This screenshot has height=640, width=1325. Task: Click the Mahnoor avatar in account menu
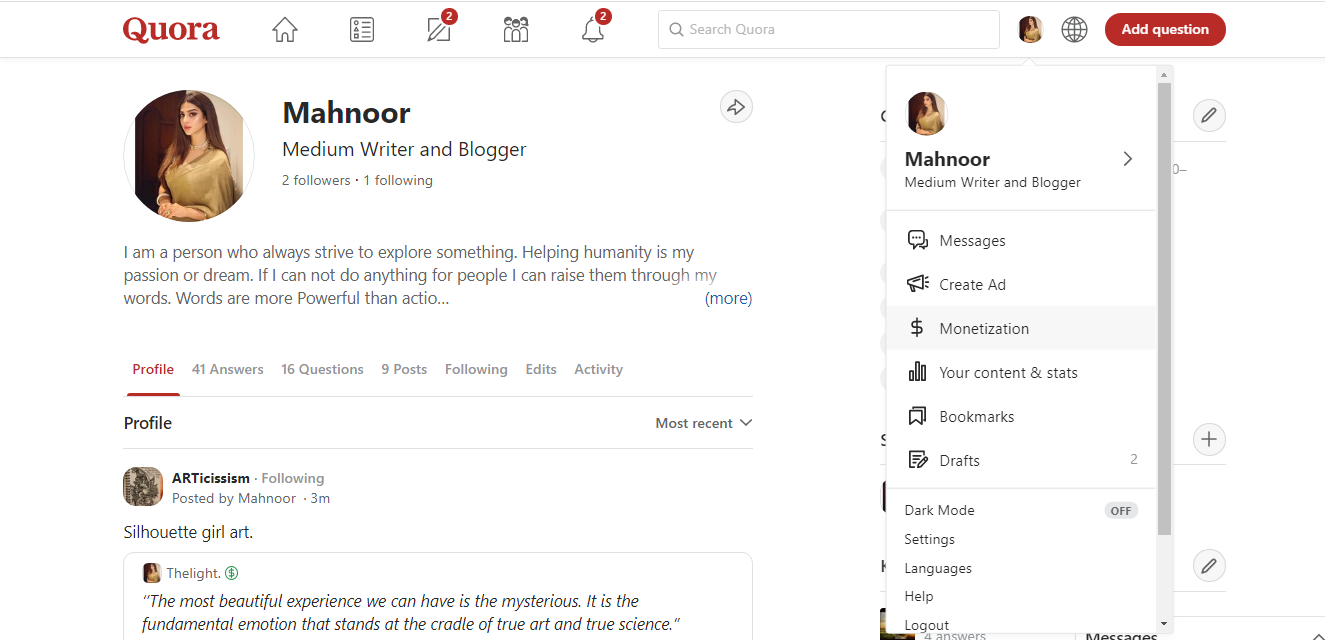926,114
